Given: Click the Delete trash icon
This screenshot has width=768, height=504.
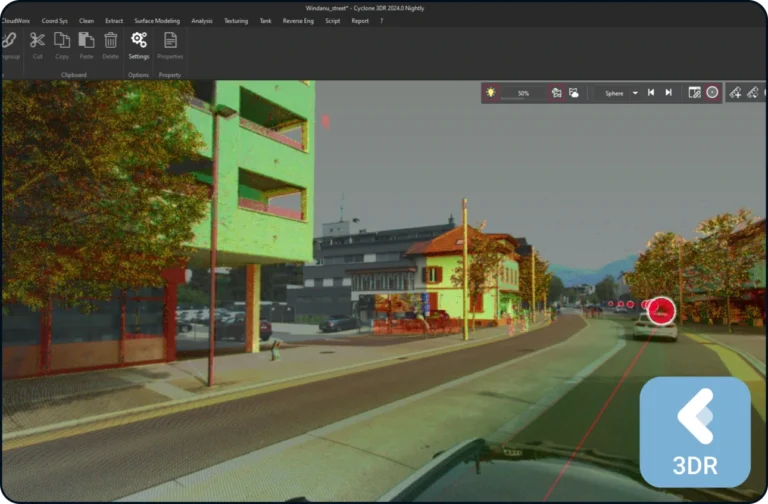Looking at the screenshot, I should pyautogui.click(x=111, y=41).
